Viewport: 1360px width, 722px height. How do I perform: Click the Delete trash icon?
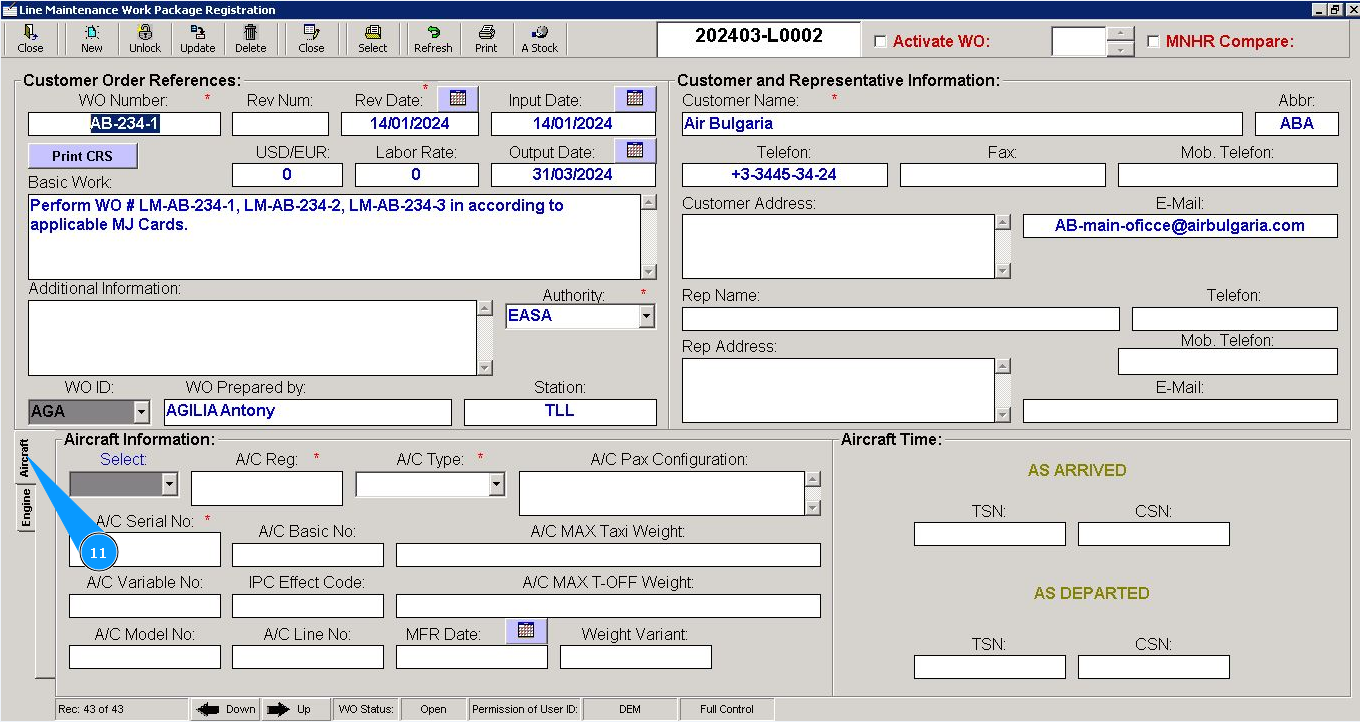[250, 38]
